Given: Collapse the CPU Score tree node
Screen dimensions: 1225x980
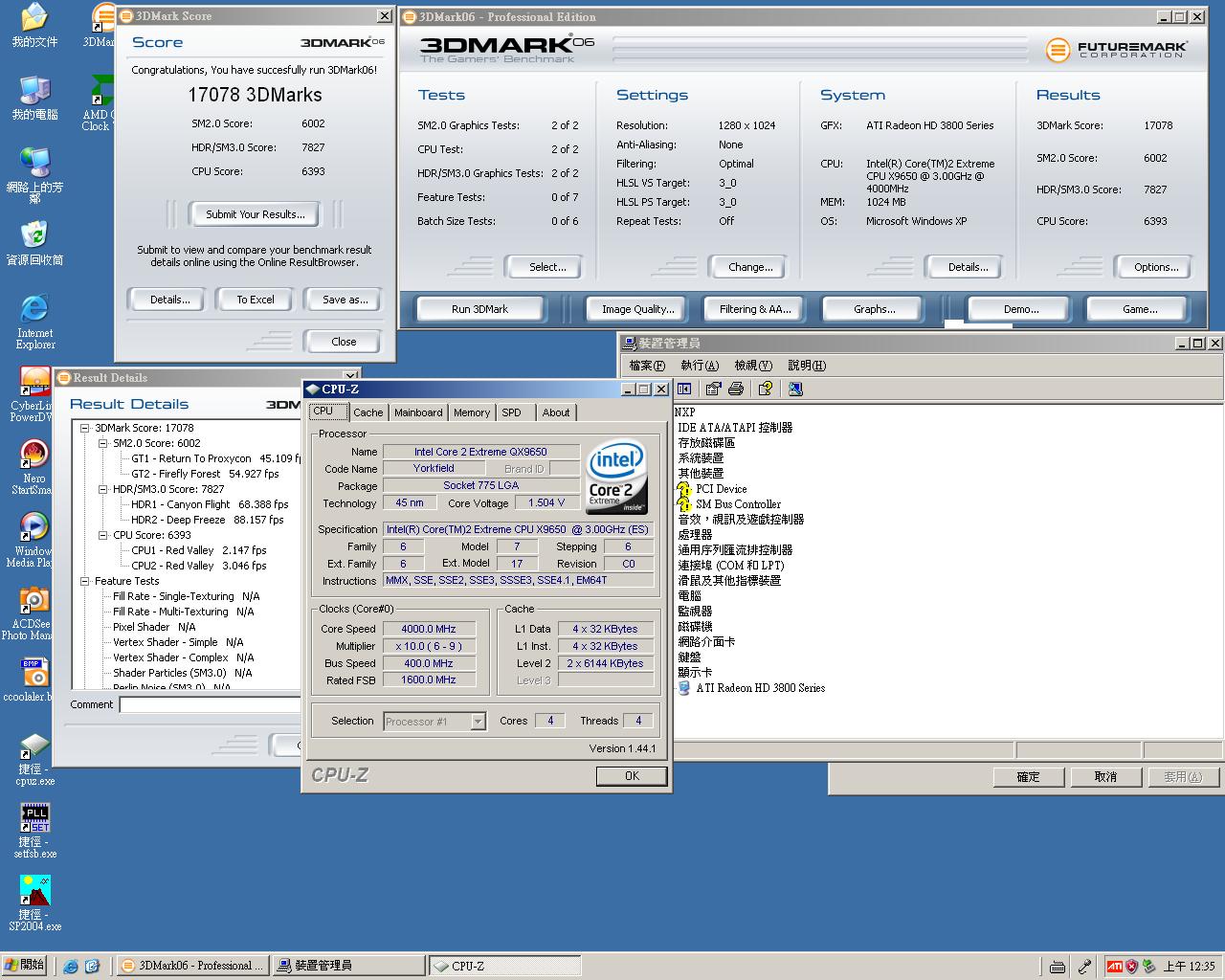Looking at the screenshot, I should [103, 536].
